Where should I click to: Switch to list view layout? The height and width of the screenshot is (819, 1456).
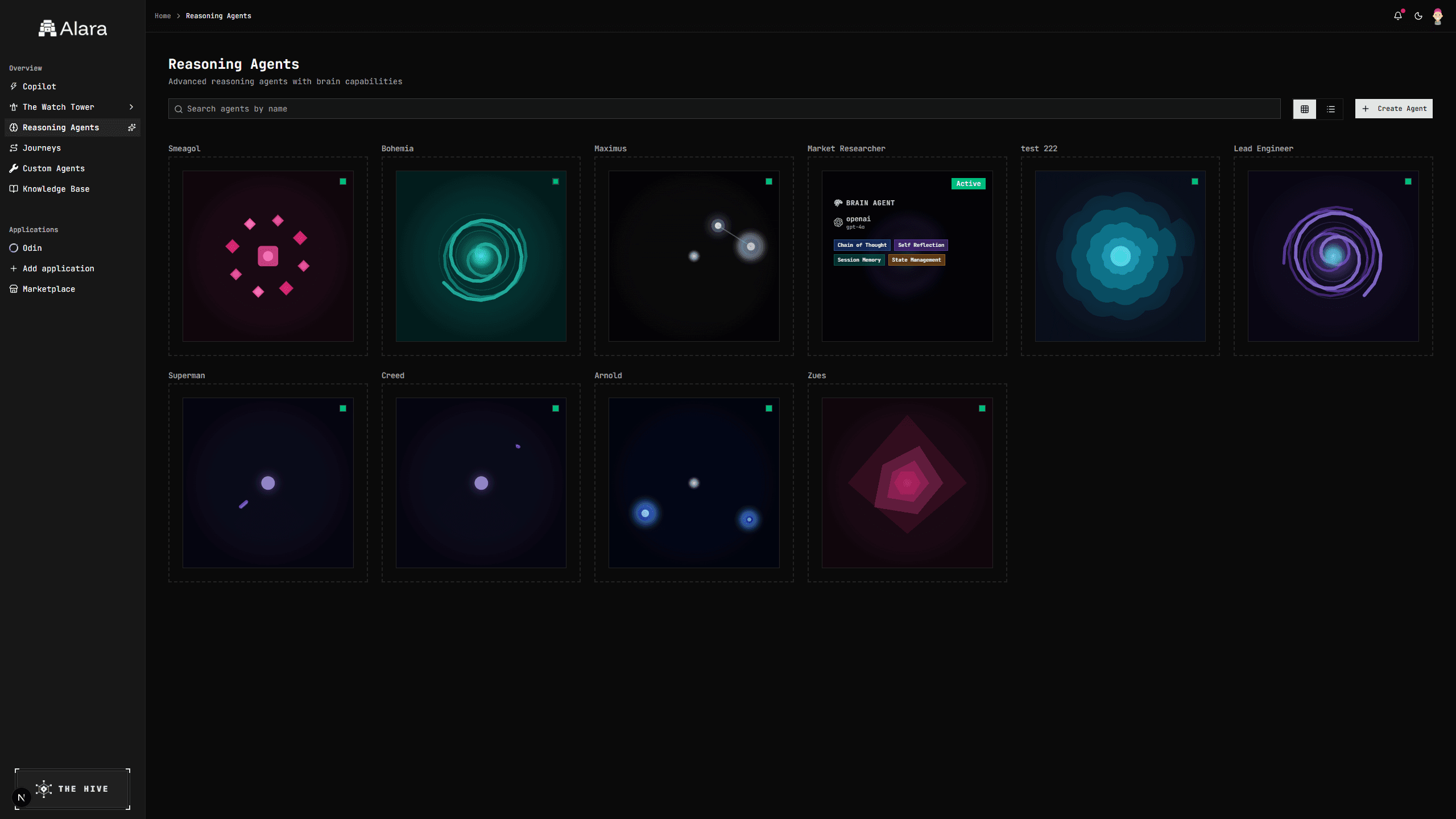[1331, 109]
